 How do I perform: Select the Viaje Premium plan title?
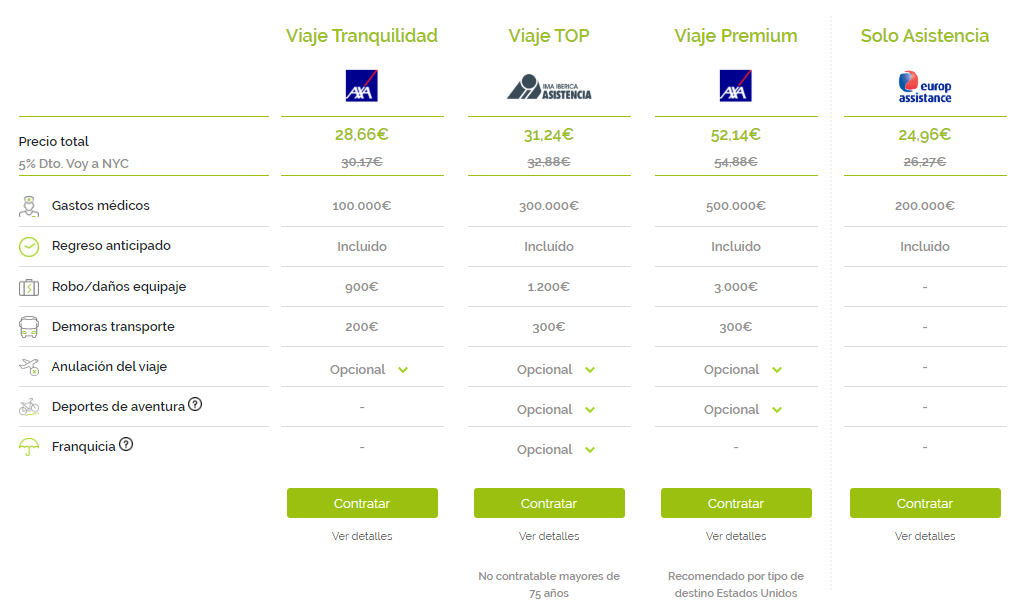coord(736,36)
